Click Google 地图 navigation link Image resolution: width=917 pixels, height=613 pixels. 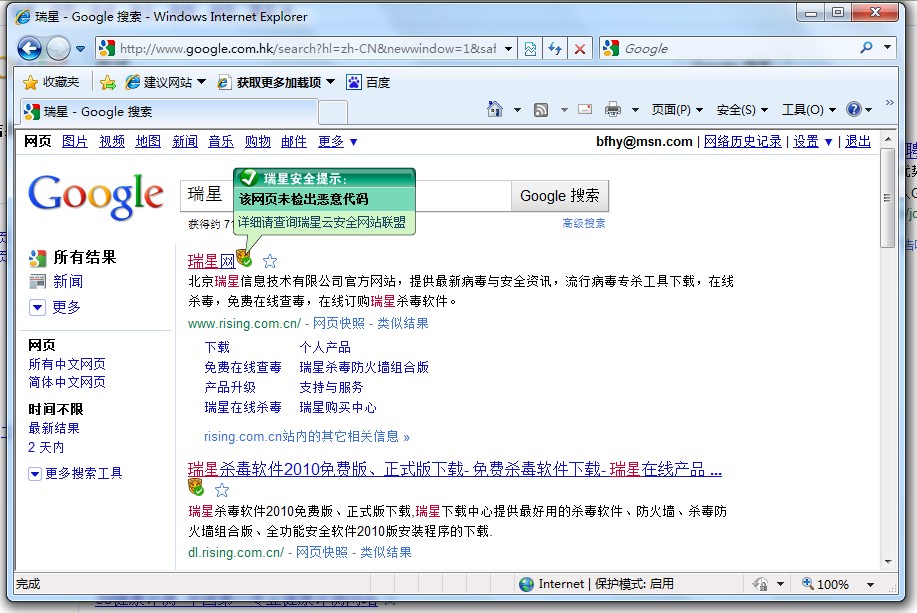click(148, 142)
